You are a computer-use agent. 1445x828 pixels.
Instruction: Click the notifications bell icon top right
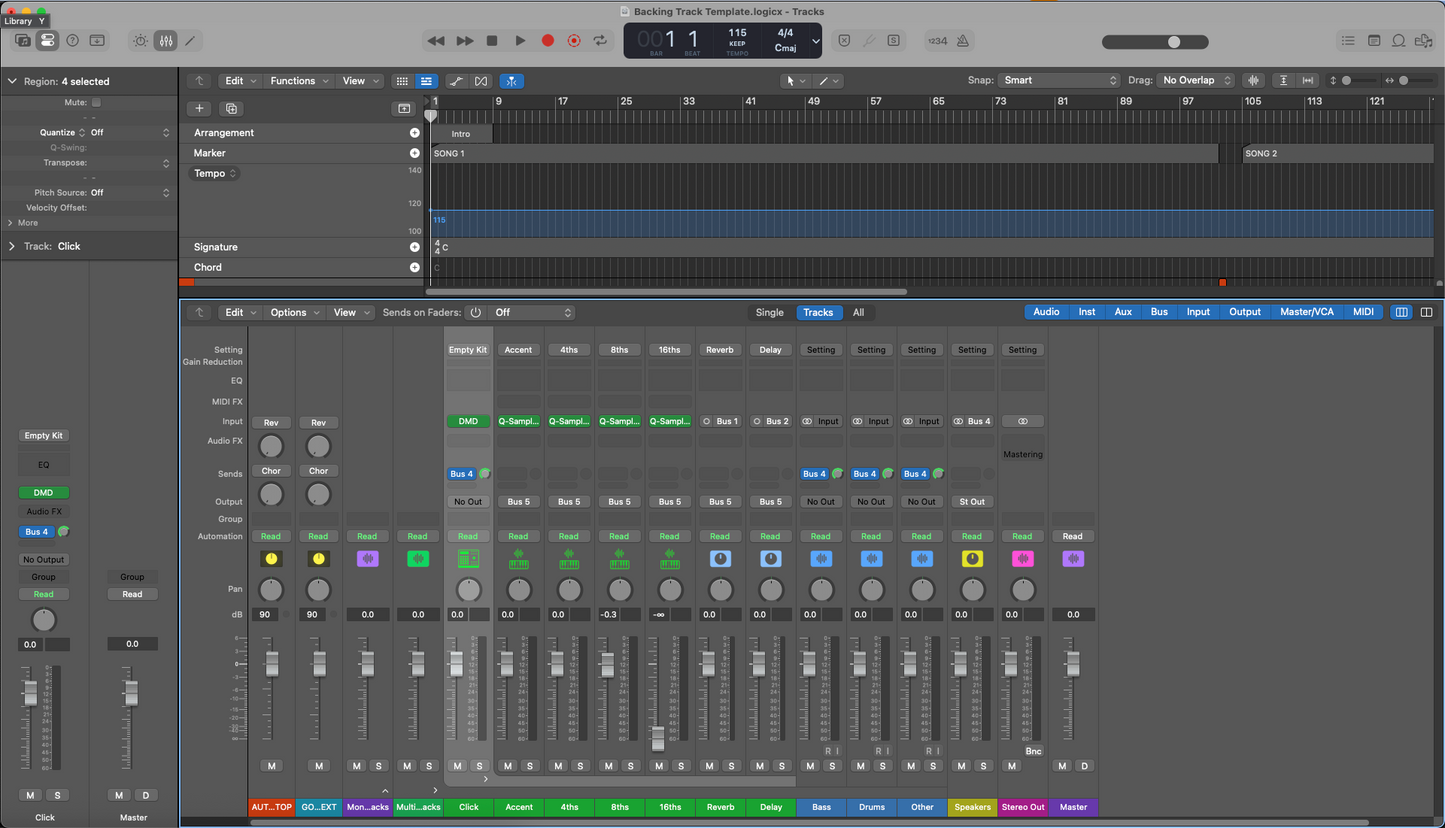(1399, 40)
